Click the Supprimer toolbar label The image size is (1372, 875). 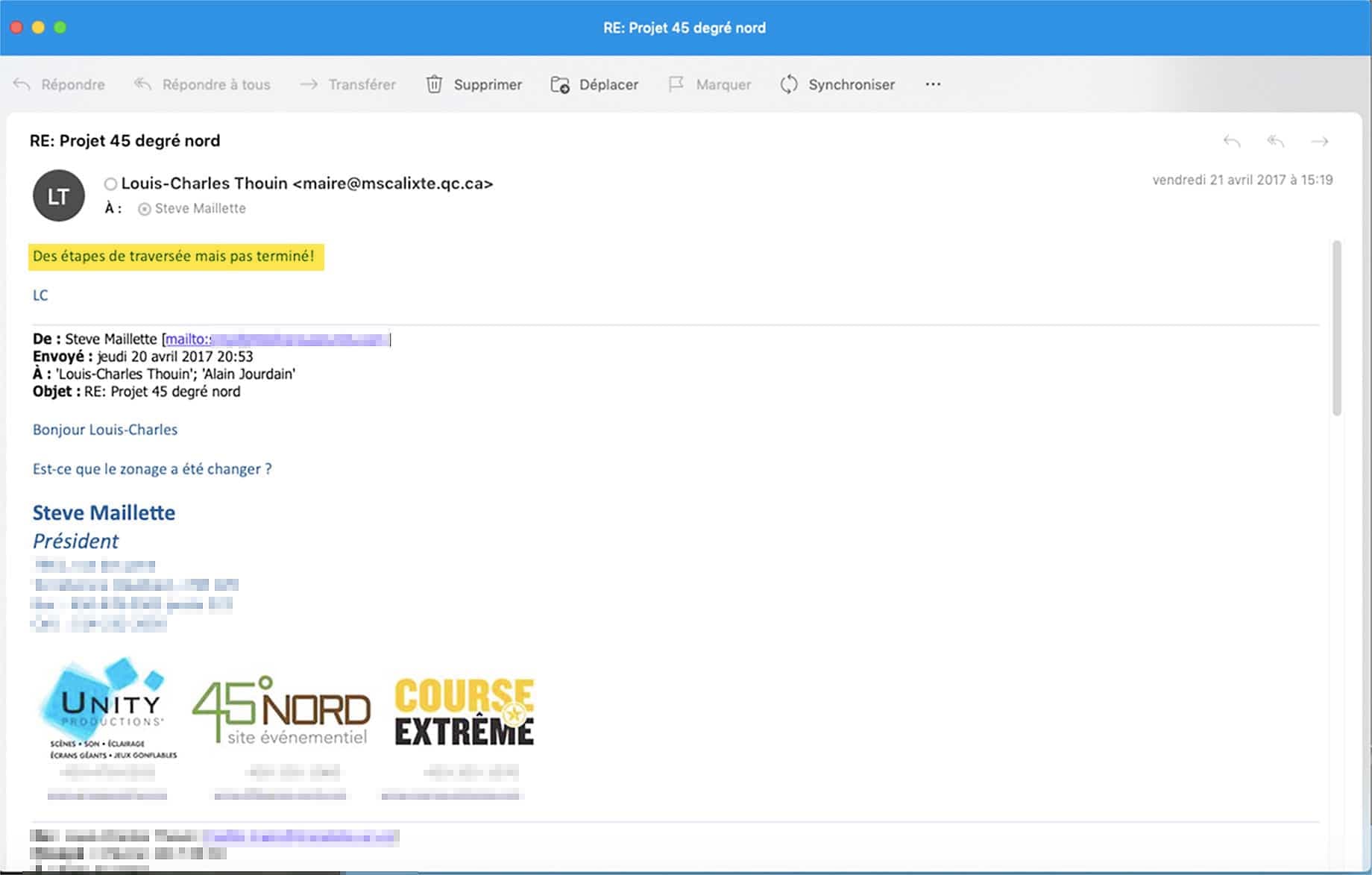click(x=488, y=84)
